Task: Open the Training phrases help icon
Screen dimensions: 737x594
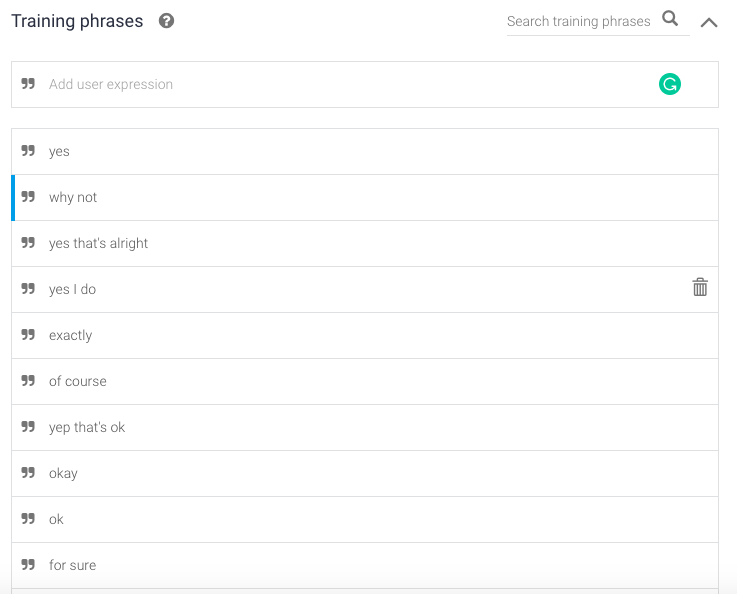Action: (166, 21)
